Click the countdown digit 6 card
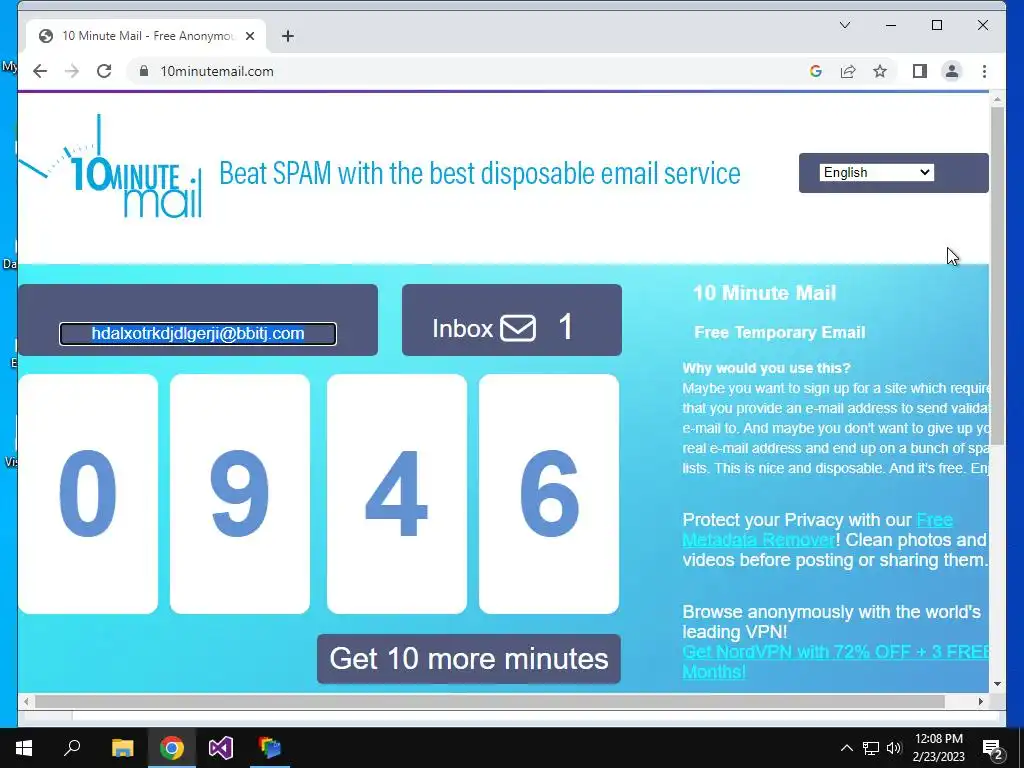 click(549, 494)
